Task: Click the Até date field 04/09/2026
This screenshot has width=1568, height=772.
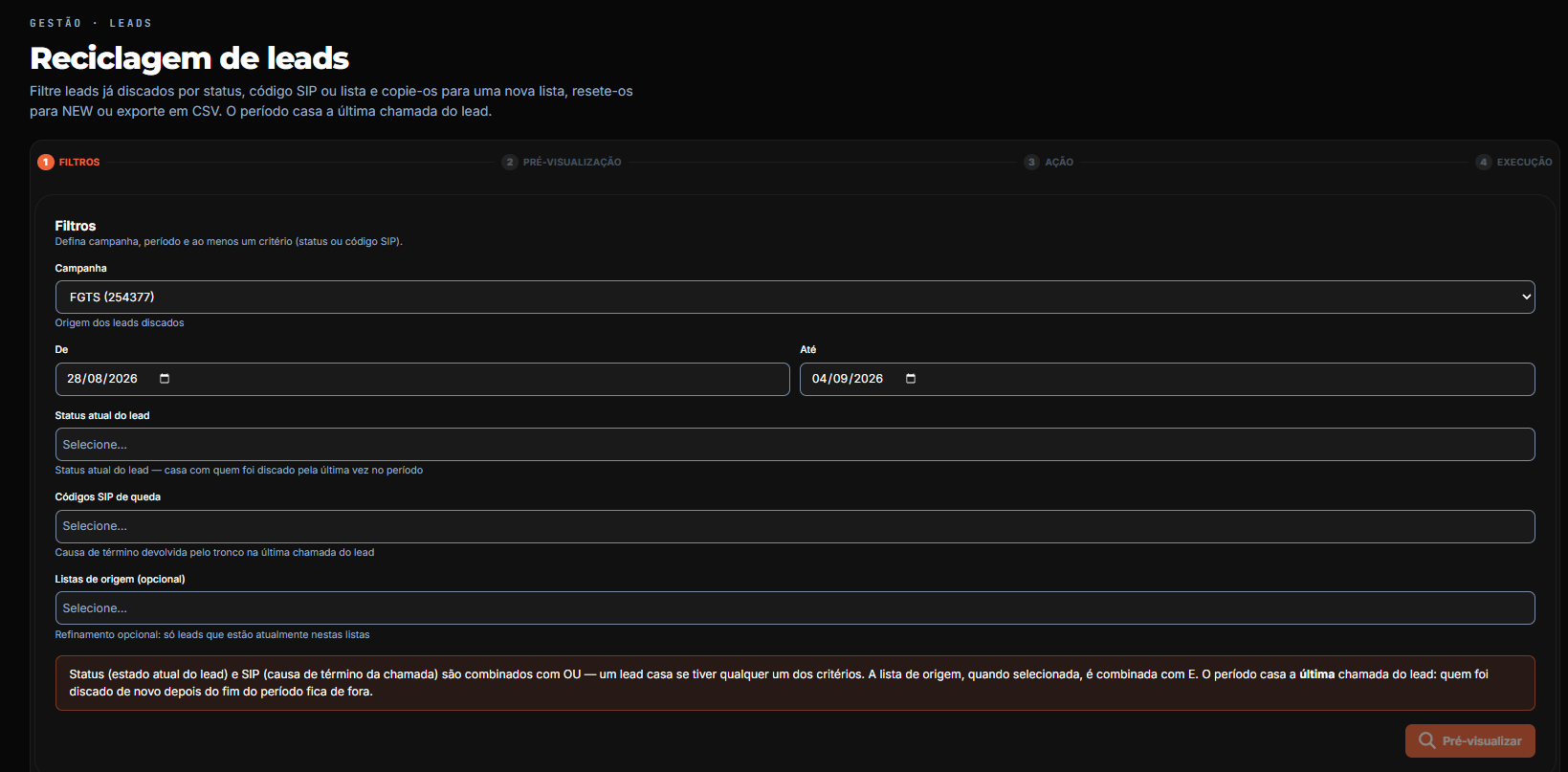Action: coord(1167,379)
